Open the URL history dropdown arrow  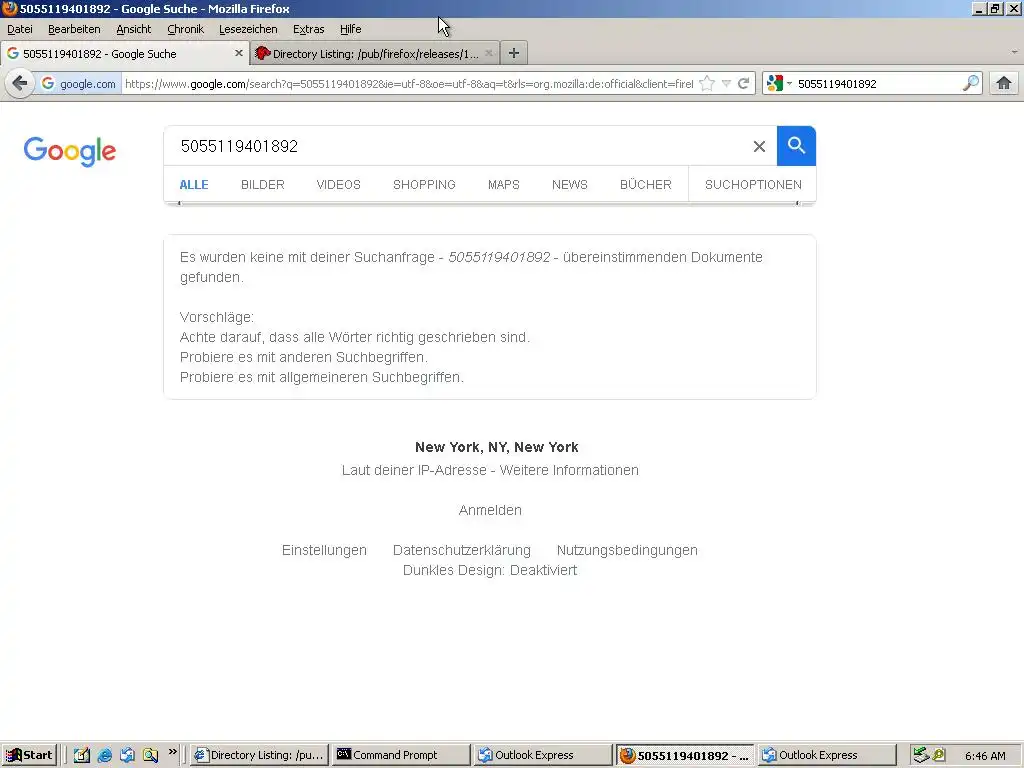point(726,84)
